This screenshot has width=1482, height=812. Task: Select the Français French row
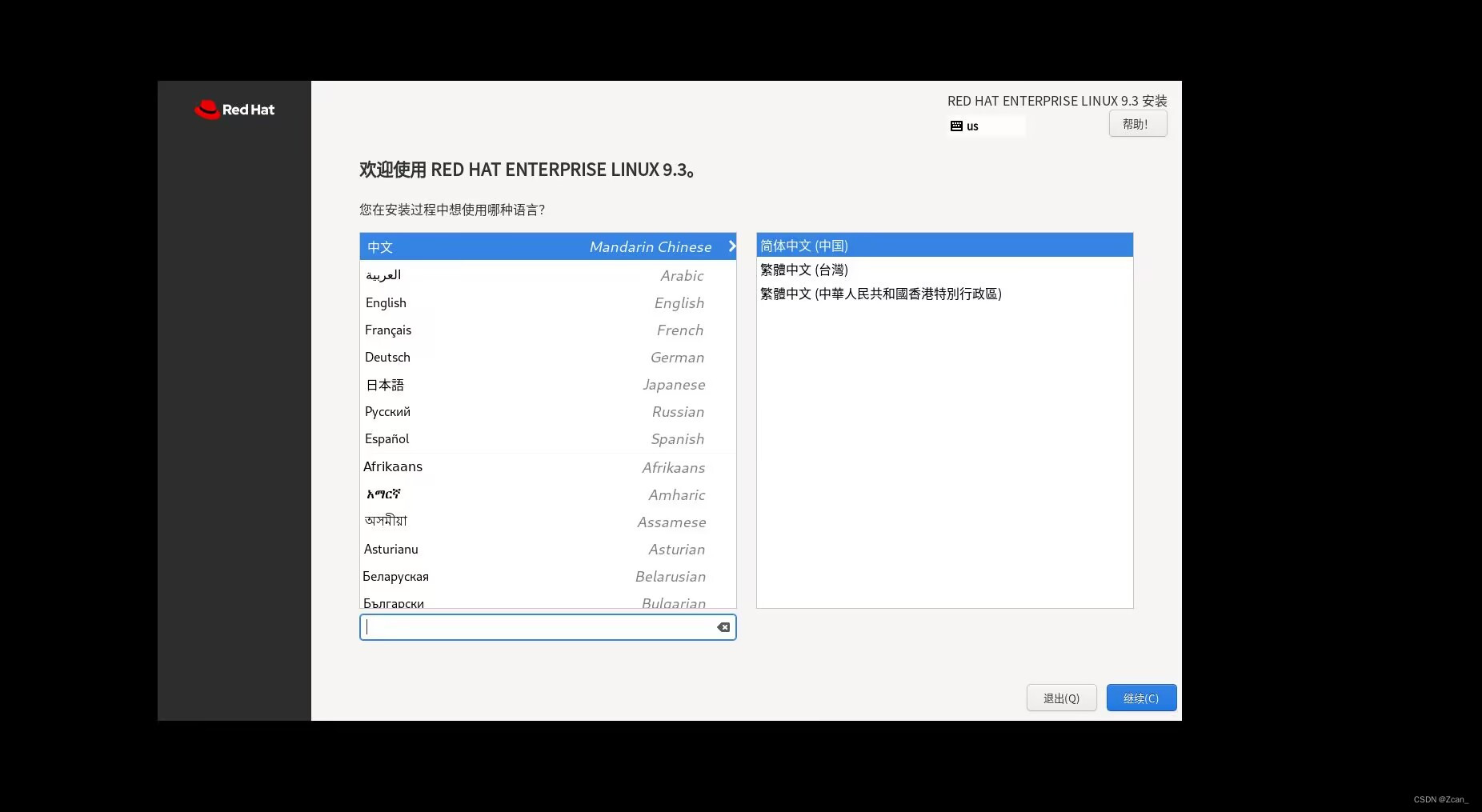(x=548, y=330)
